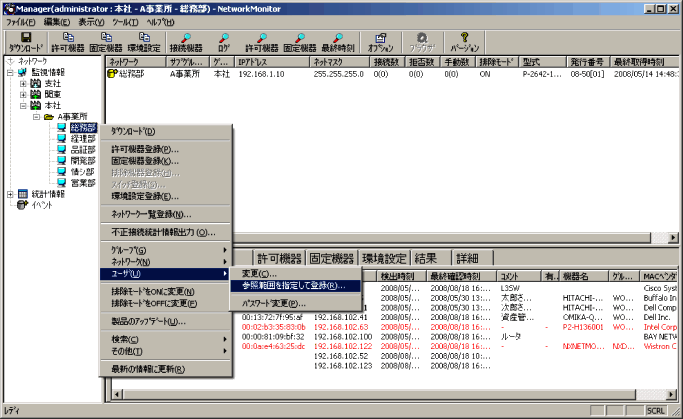Open the その他(T) submenu
The height and width of the screenshot is (419, 683).
pos(166,351)
